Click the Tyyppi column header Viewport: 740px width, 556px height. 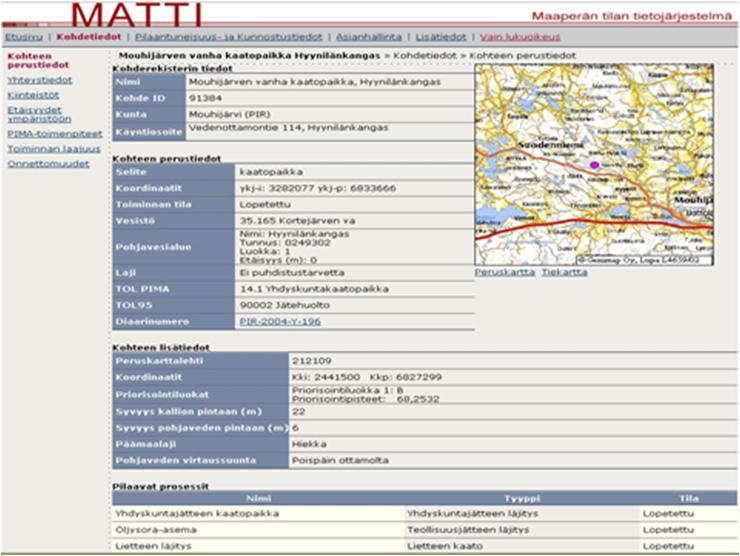click(x=522, y=498)
